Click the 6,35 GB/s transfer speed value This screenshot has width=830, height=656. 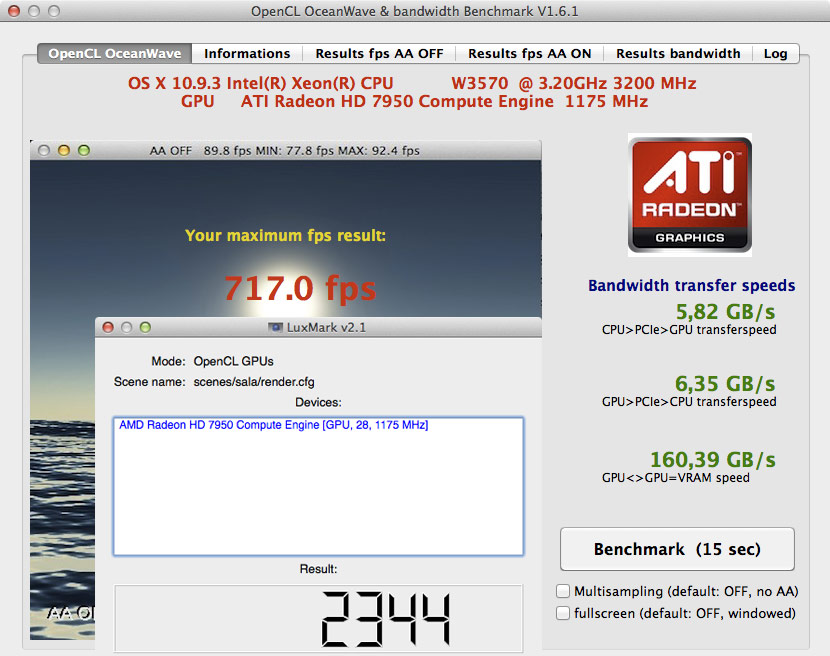point(725,383)
